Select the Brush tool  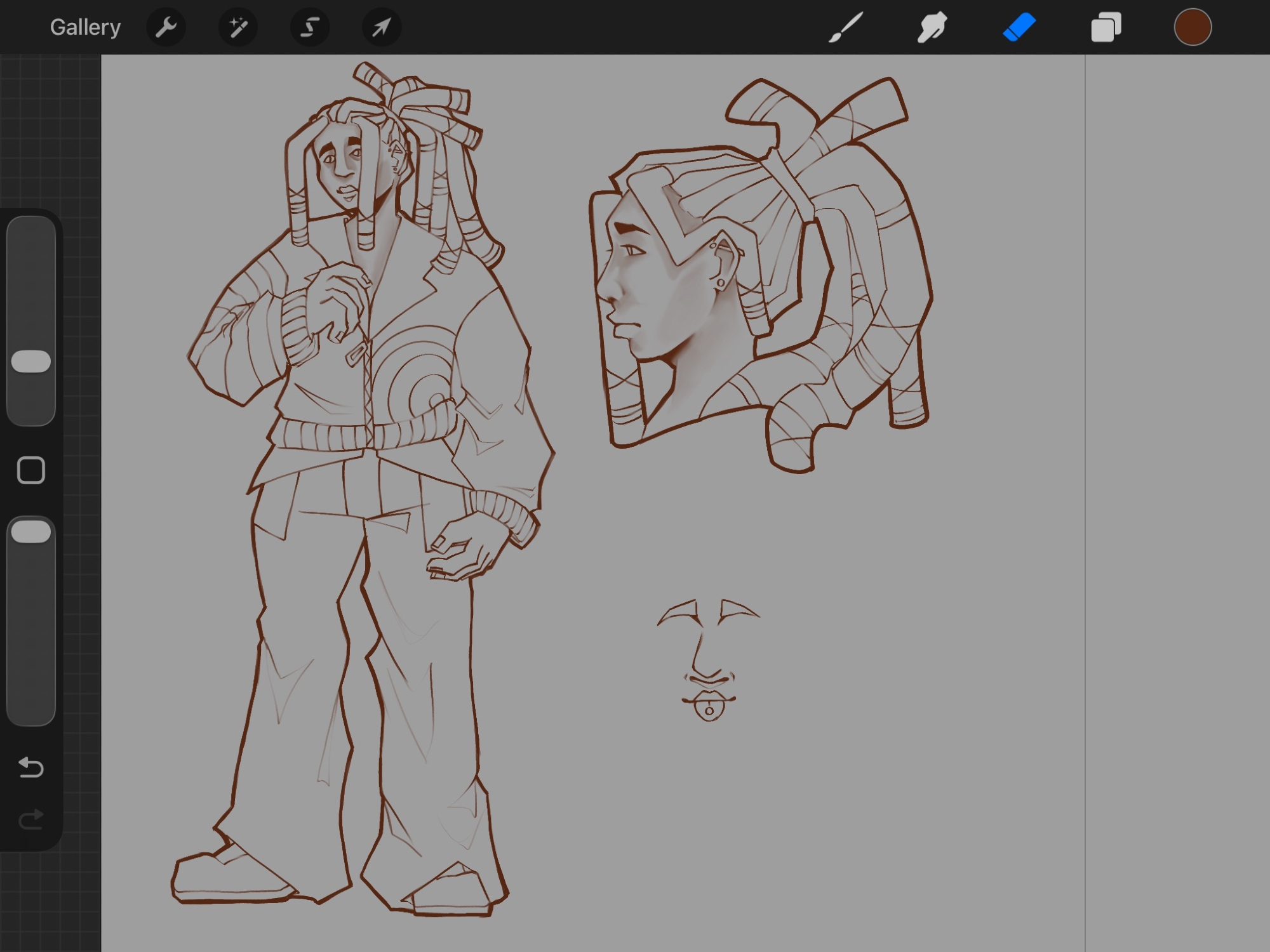click(x=846, y=27)
